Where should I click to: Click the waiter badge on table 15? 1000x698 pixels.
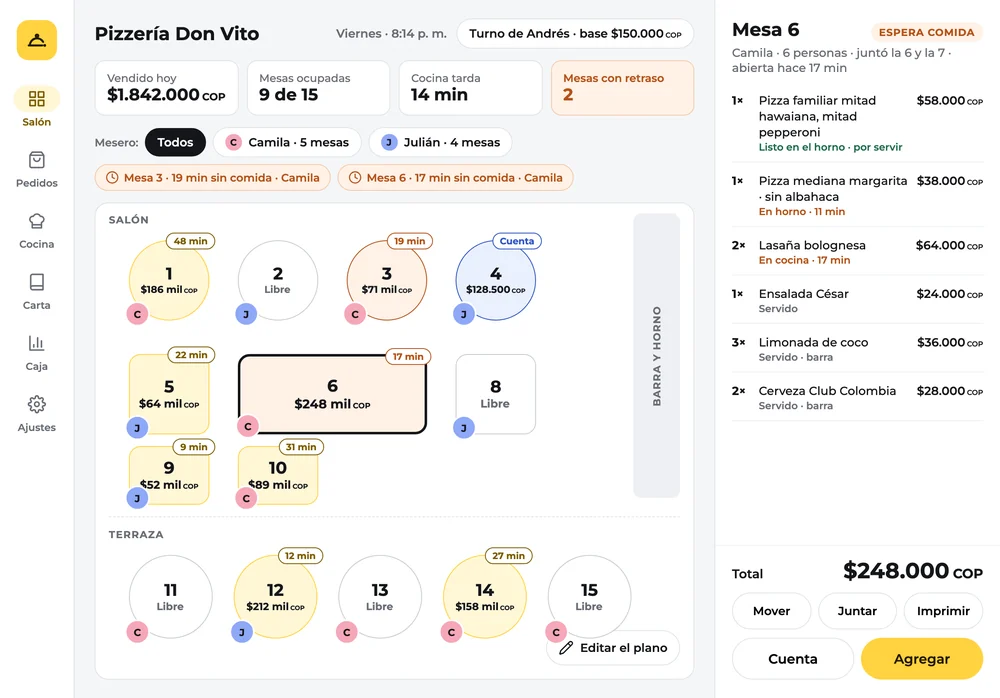(556, 632)
